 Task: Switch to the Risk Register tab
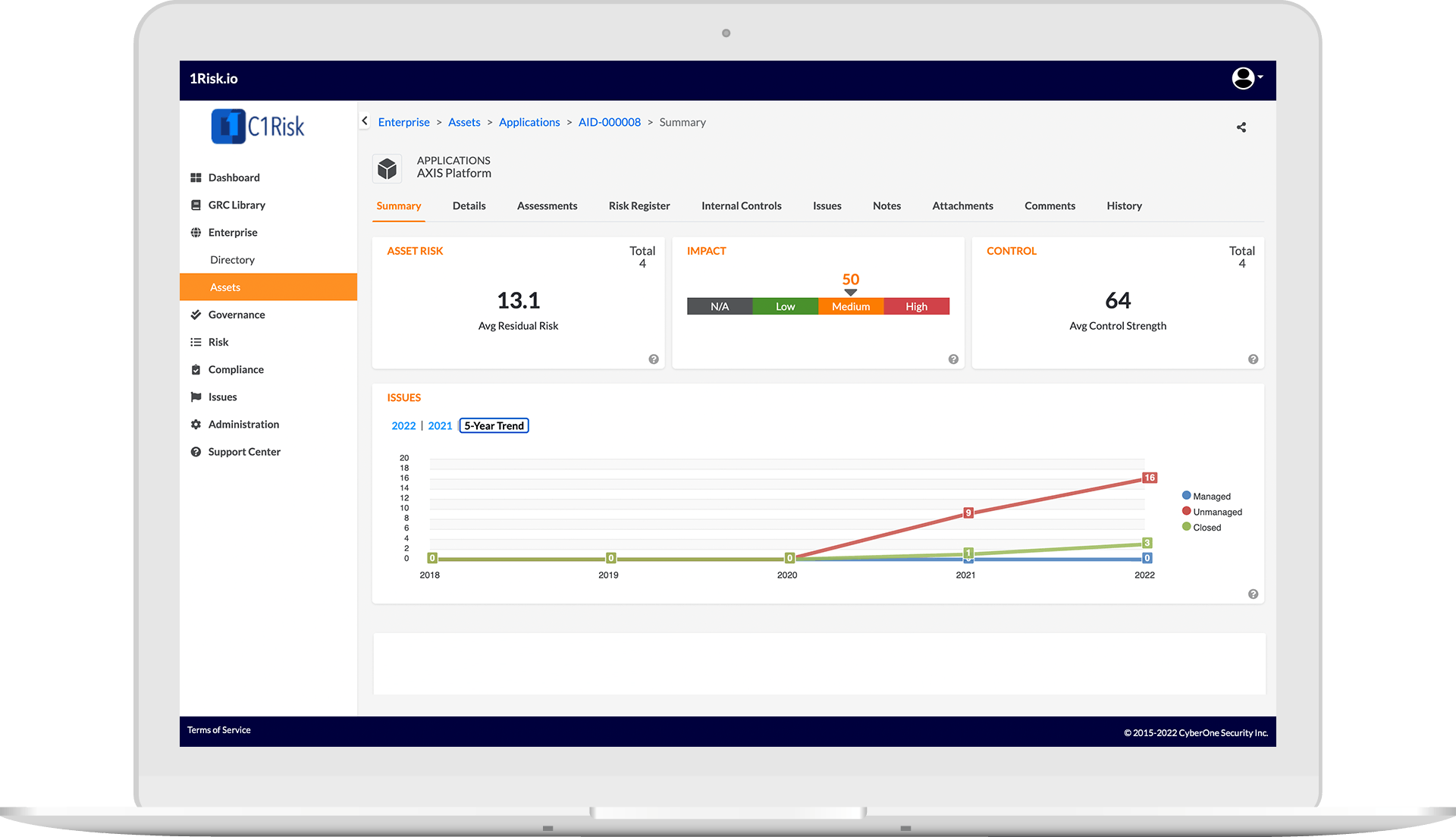[x=639, y=206]
